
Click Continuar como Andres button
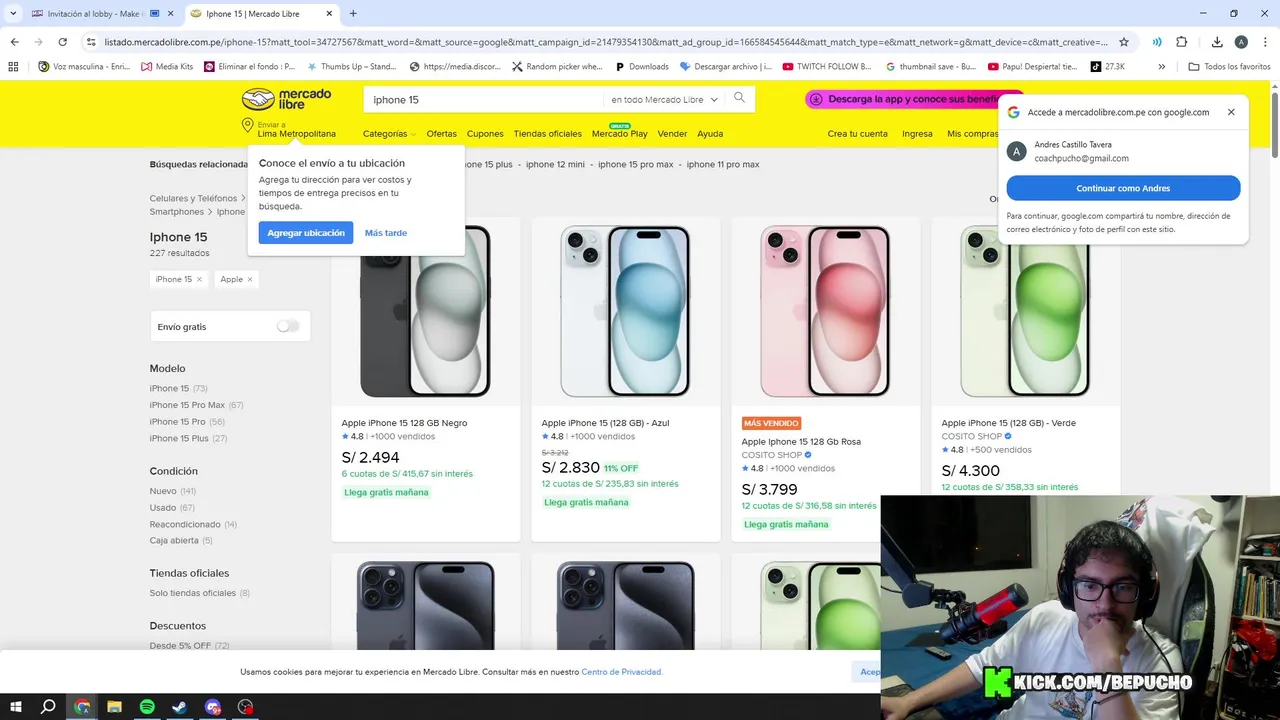point(1123,188)
